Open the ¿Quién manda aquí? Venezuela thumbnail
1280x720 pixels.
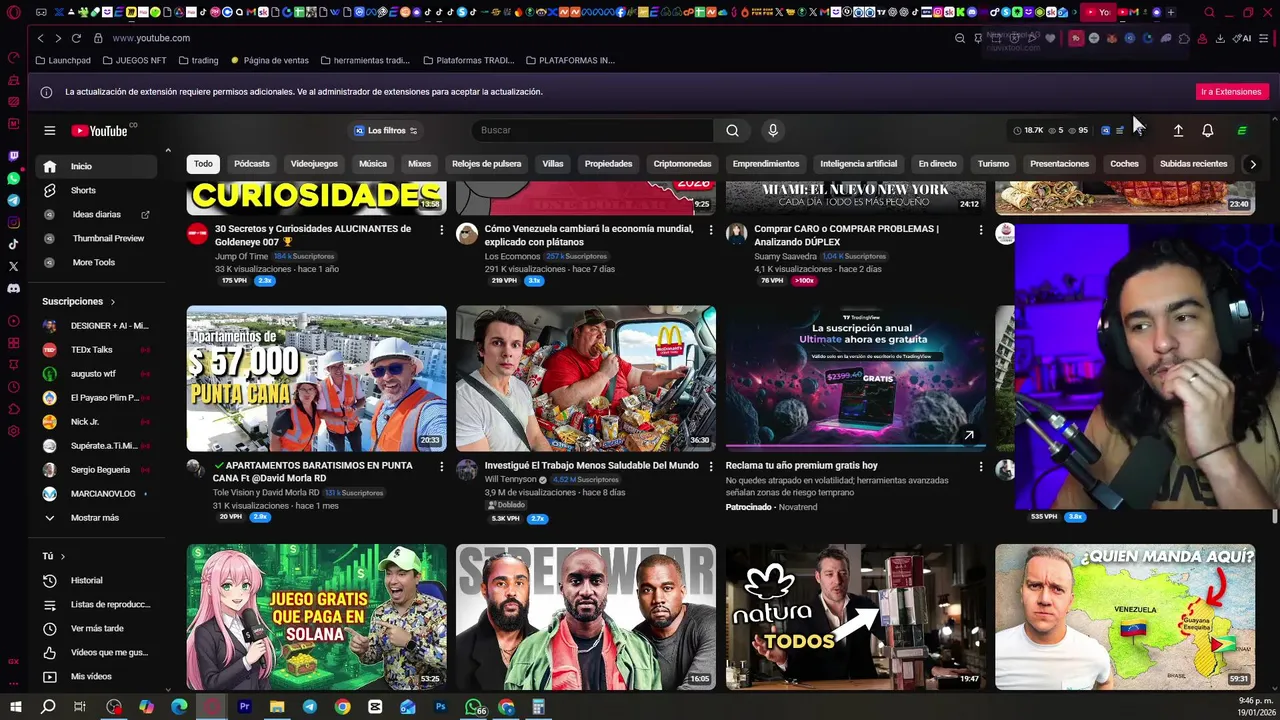1125,616
